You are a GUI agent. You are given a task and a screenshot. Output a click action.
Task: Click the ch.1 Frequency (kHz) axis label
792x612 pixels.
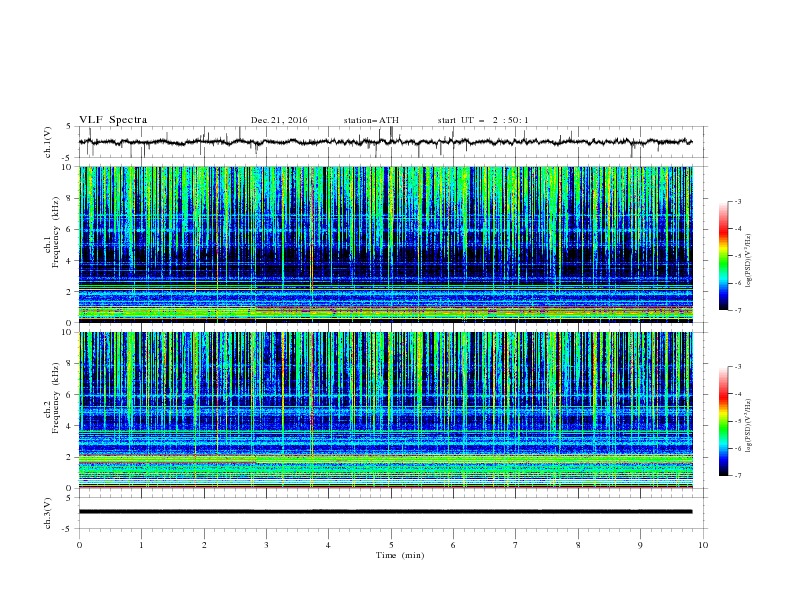[52, 244]
